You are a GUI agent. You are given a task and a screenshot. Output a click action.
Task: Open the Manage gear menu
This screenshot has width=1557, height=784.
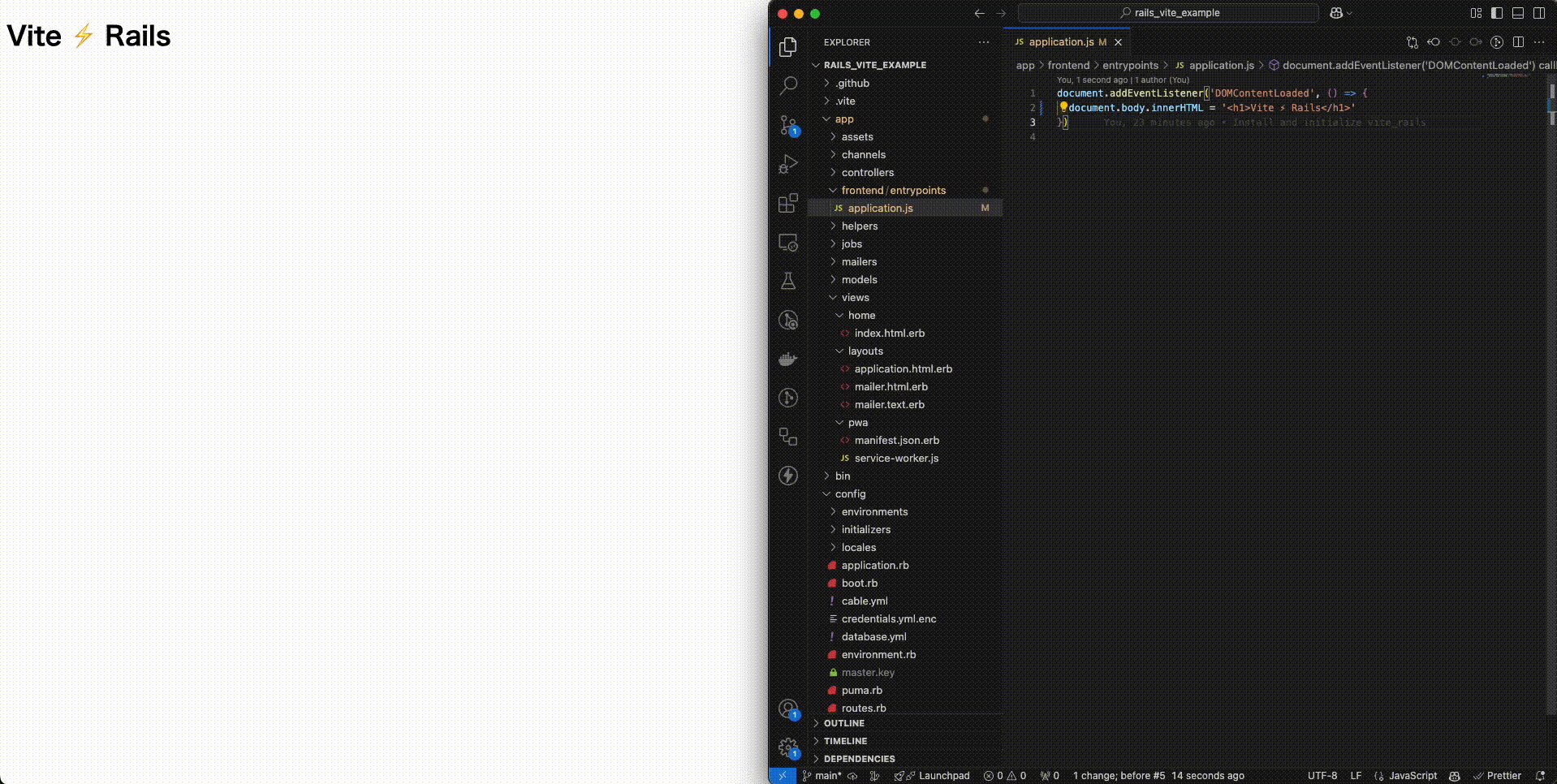pos(788,748)
